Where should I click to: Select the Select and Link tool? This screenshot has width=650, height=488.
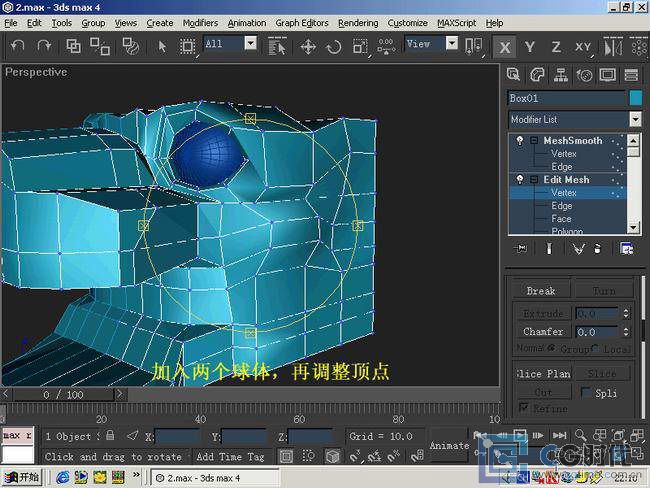click(x=73, y=46)
